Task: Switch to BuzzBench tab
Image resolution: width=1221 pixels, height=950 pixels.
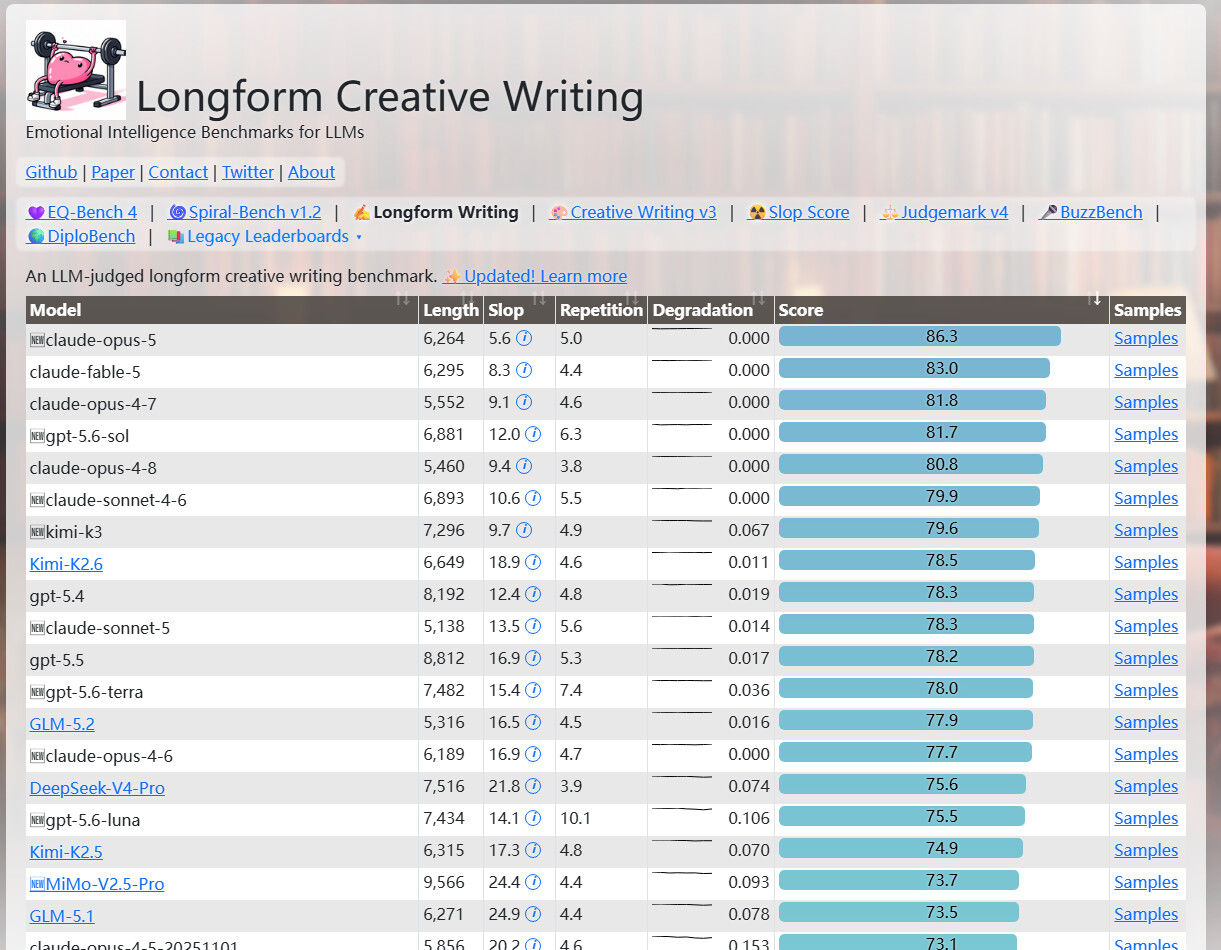Action: point(1090,212)
